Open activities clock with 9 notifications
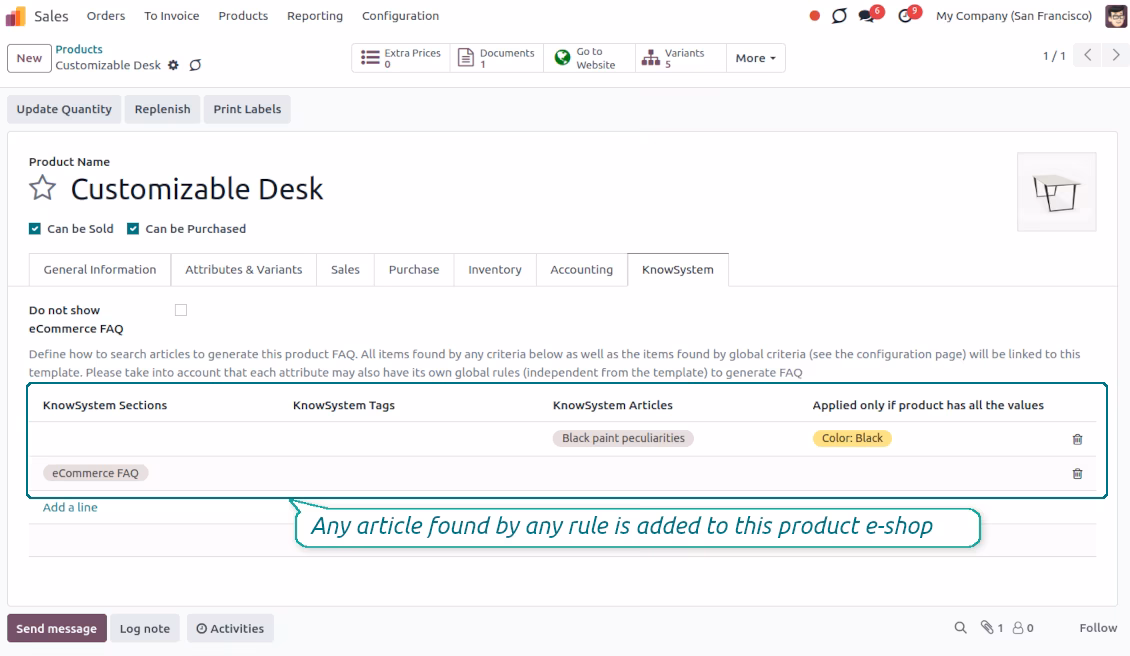This screenshot has height=656, width=1130. tap(909, 14)
